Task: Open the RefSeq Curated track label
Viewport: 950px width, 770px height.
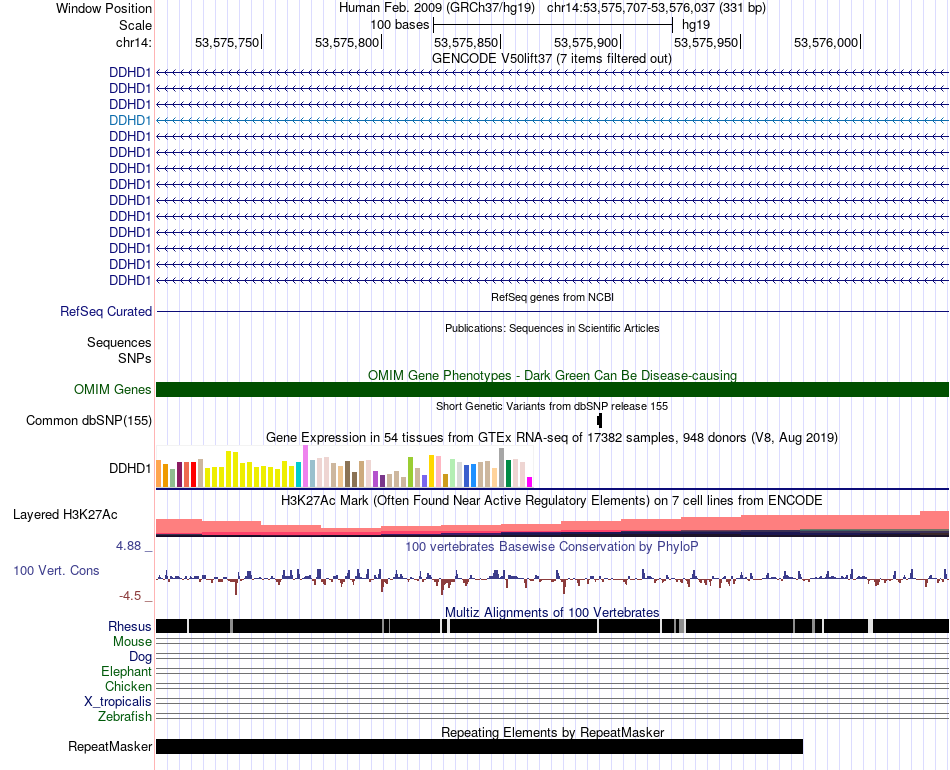Action: 105,311
